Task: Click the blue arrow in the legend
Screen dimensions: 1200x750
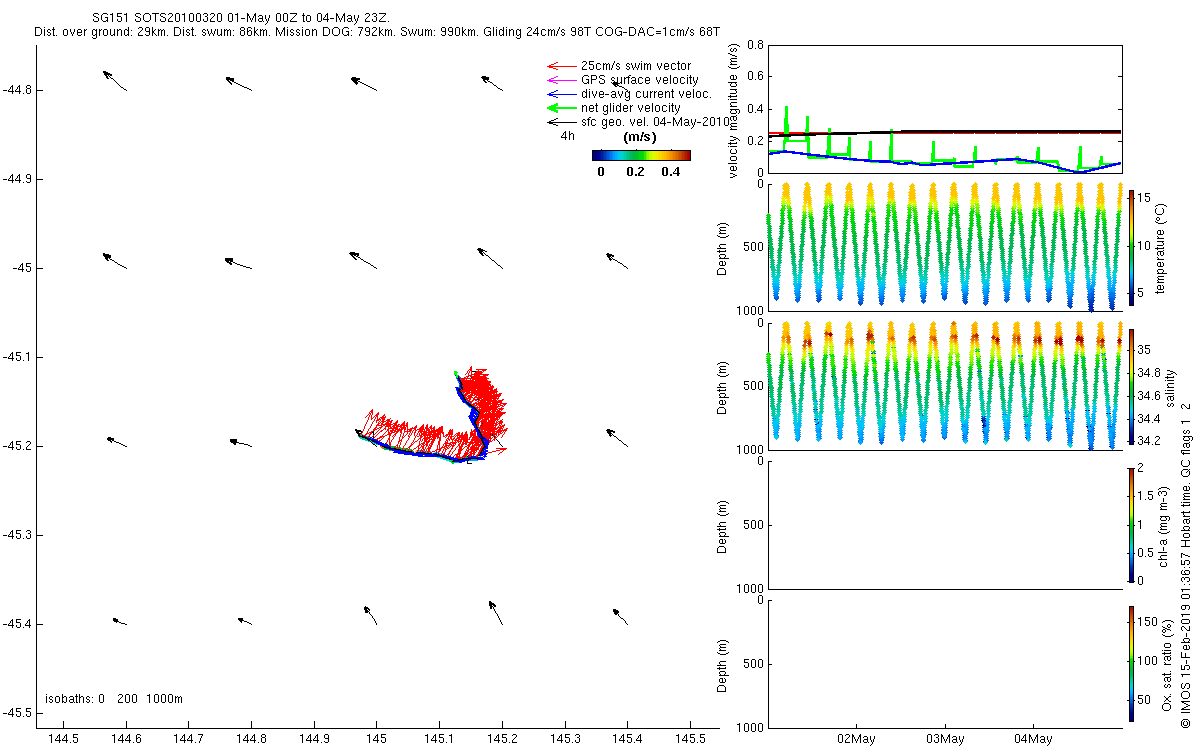Action: pos(560,94)
